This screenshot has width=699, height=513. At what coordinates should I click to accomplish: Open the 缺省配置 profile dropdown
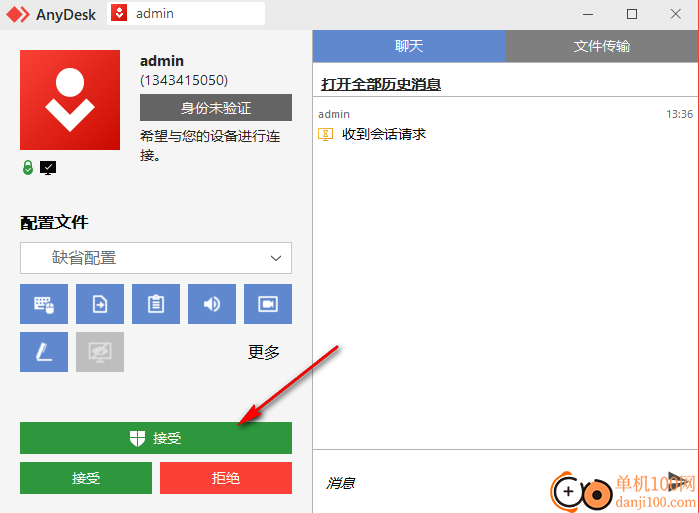pyautogui.click(x=156, y=258)
